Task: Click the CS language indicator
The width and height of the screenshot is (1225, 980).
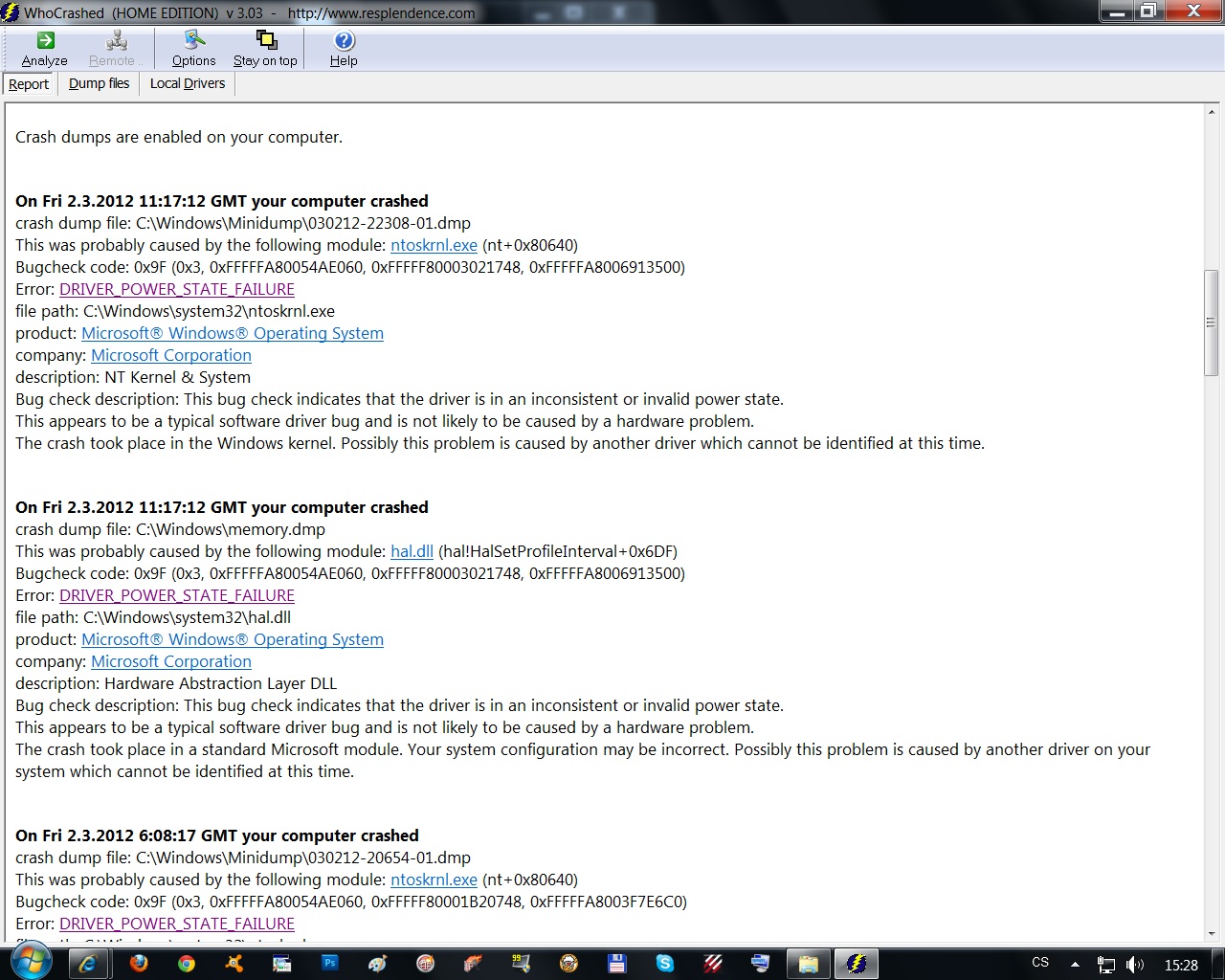Action: 1040,963
